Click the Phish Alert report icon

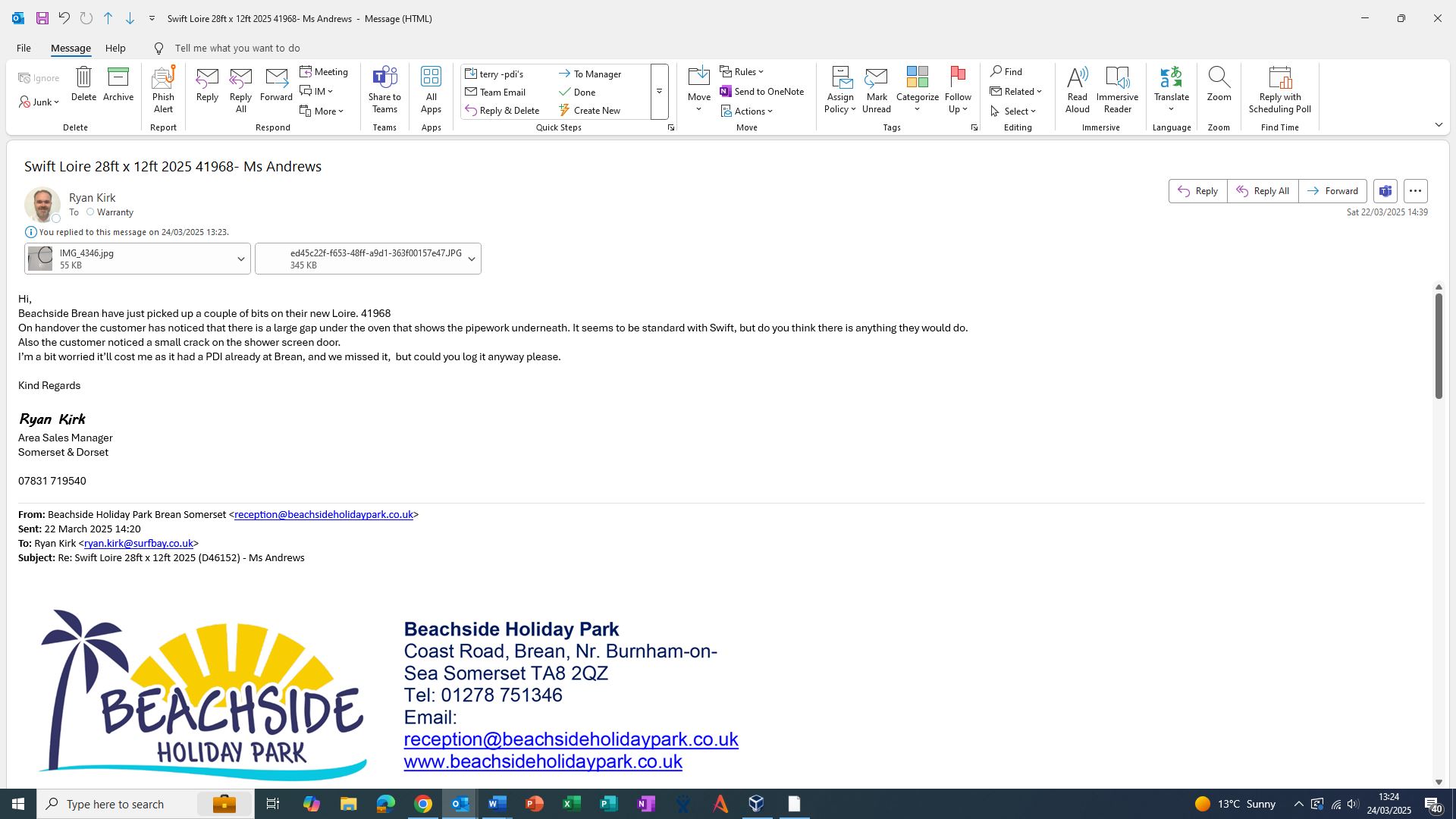[163, 78]
